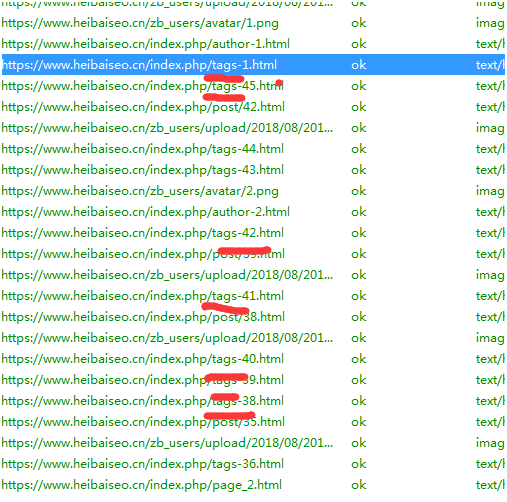
Task: Click the text type cell of author-1.html
Action: click(490, 44)
